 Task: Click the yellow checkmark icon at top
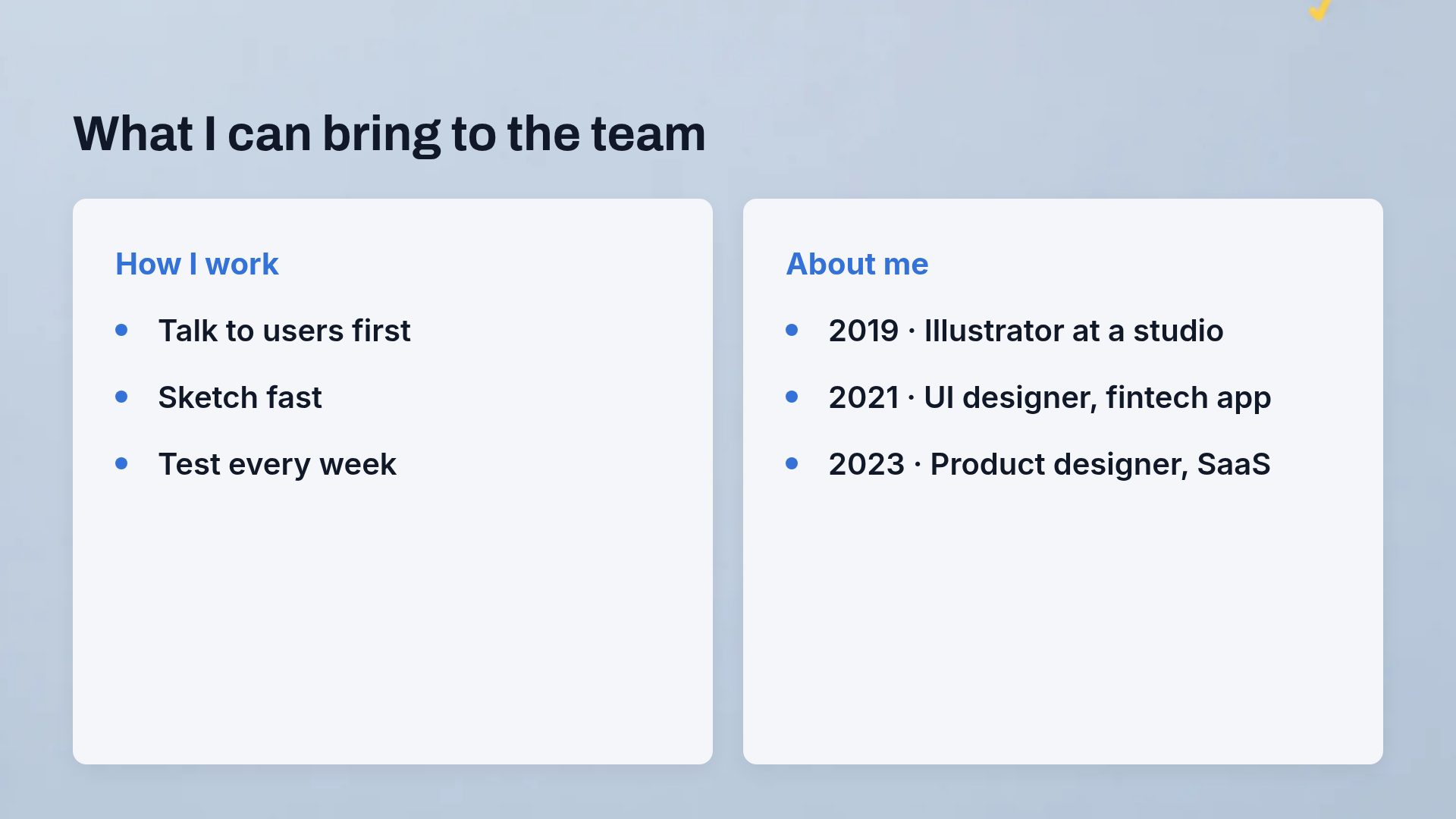click(1320, 9)
